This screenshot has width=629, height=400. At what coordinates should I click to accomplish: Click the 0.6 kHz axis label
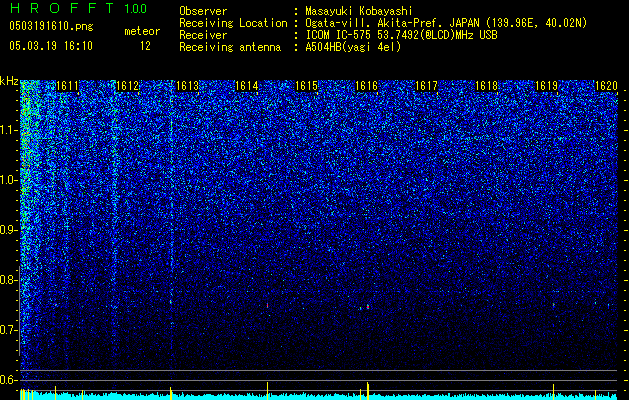tap(8, 380)
